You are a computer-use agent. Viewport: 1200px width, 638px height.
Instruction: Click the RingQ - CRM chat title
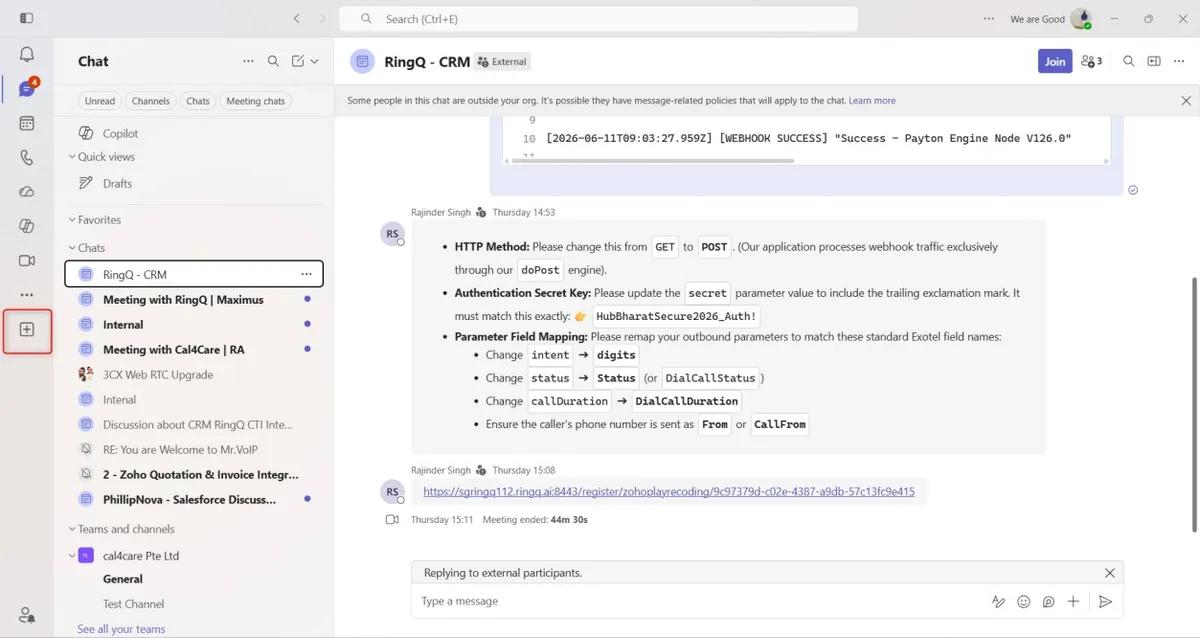[x=427, y=61]
